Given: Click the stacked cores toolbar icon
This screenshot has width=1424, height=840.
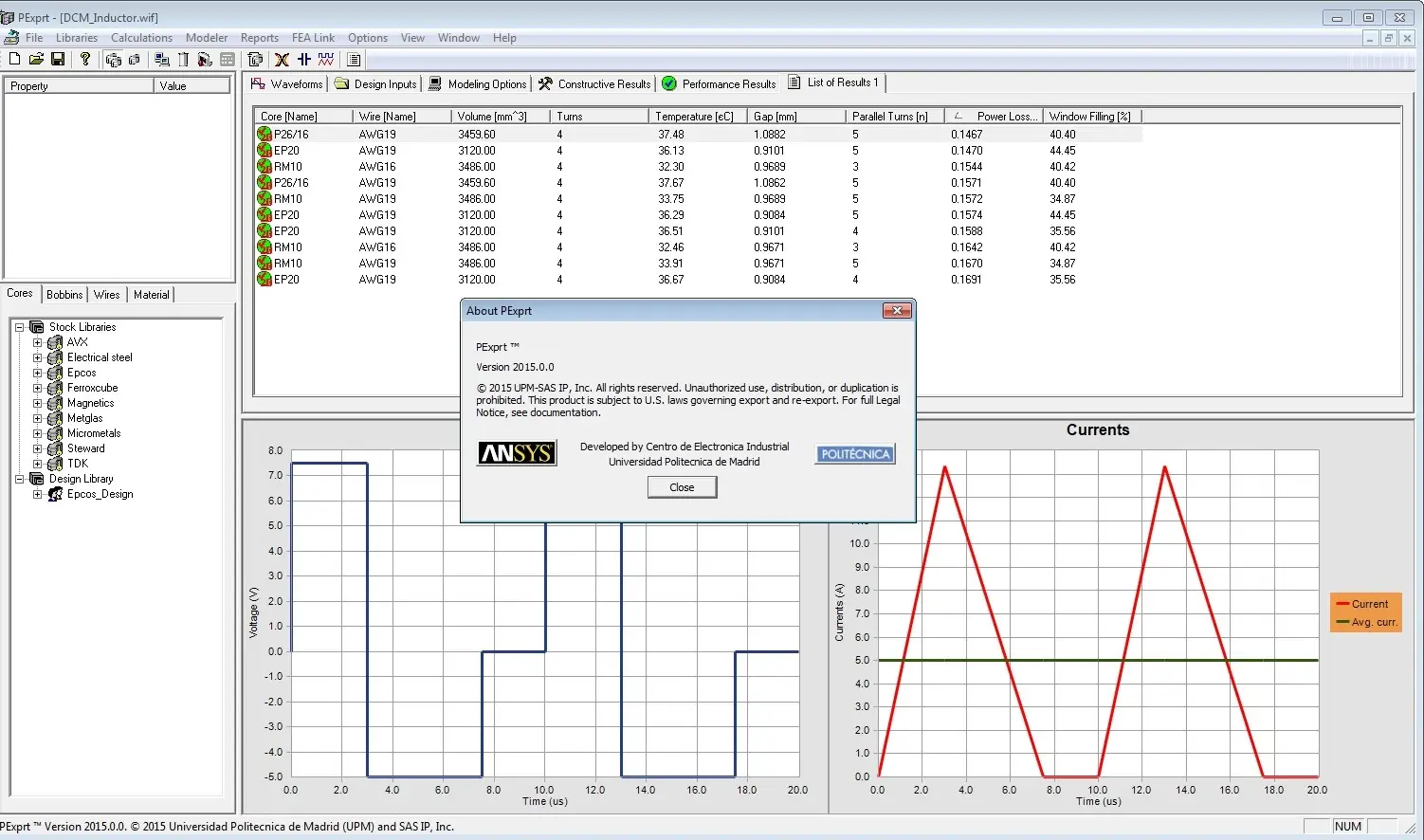Looking at the screenshot, I should [255, 59].
